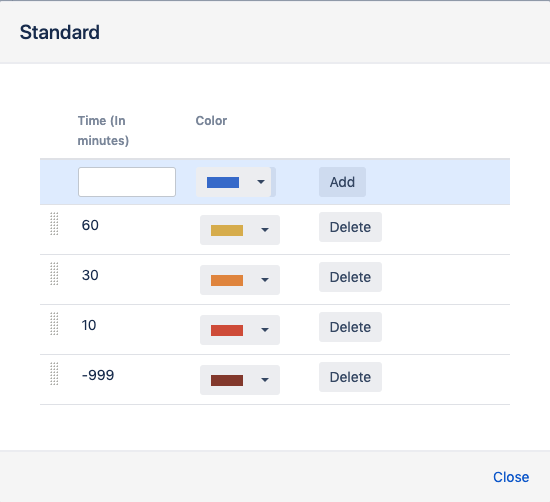Click the blue color swatch in new row
The height and width of the screenshot is (502, 550).
(x=223, y=182)
